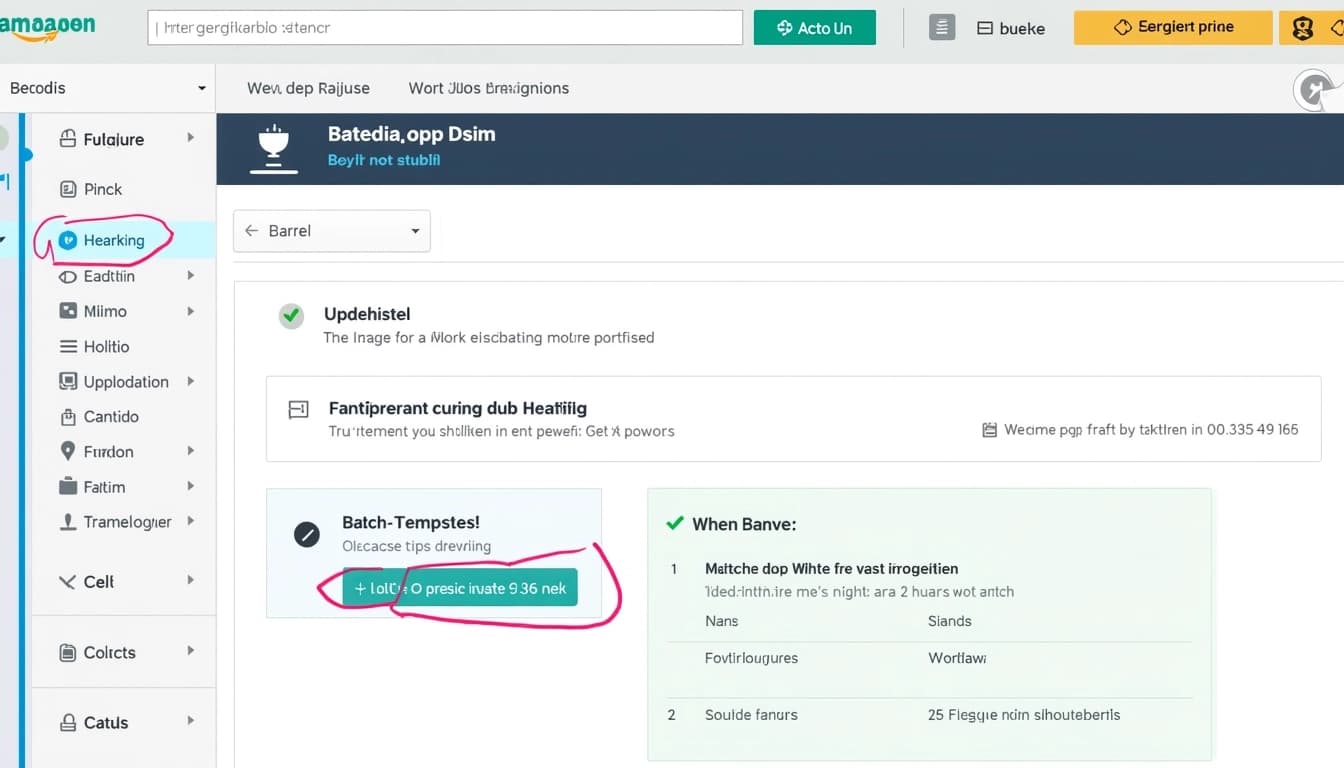The height and width of the screenshot is (768, 1344).
Task: Click the eye icon beside Eadttiin
Action: (x=68, y=276)
